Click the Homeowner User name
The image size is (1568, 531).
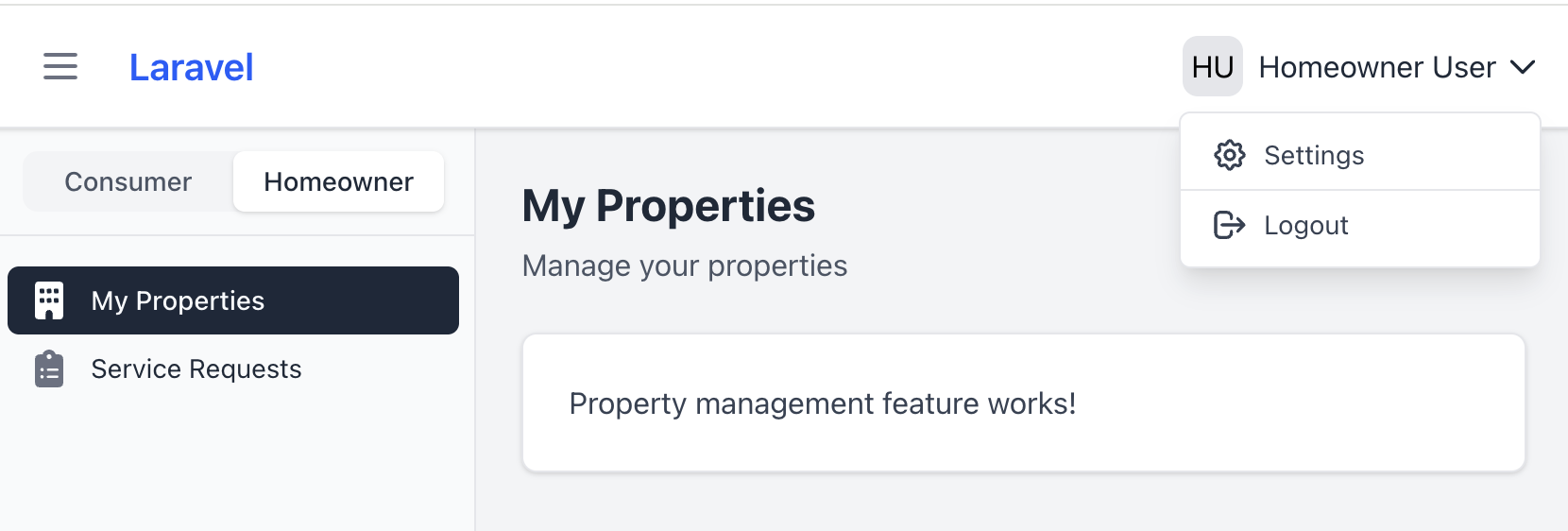[1376, 67]
